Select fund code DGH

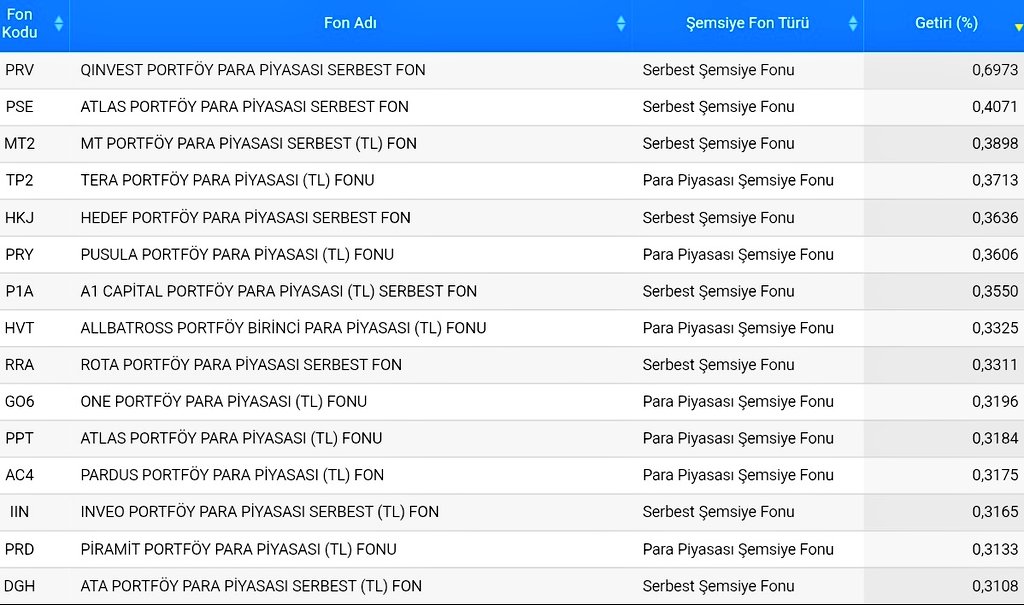20,586
